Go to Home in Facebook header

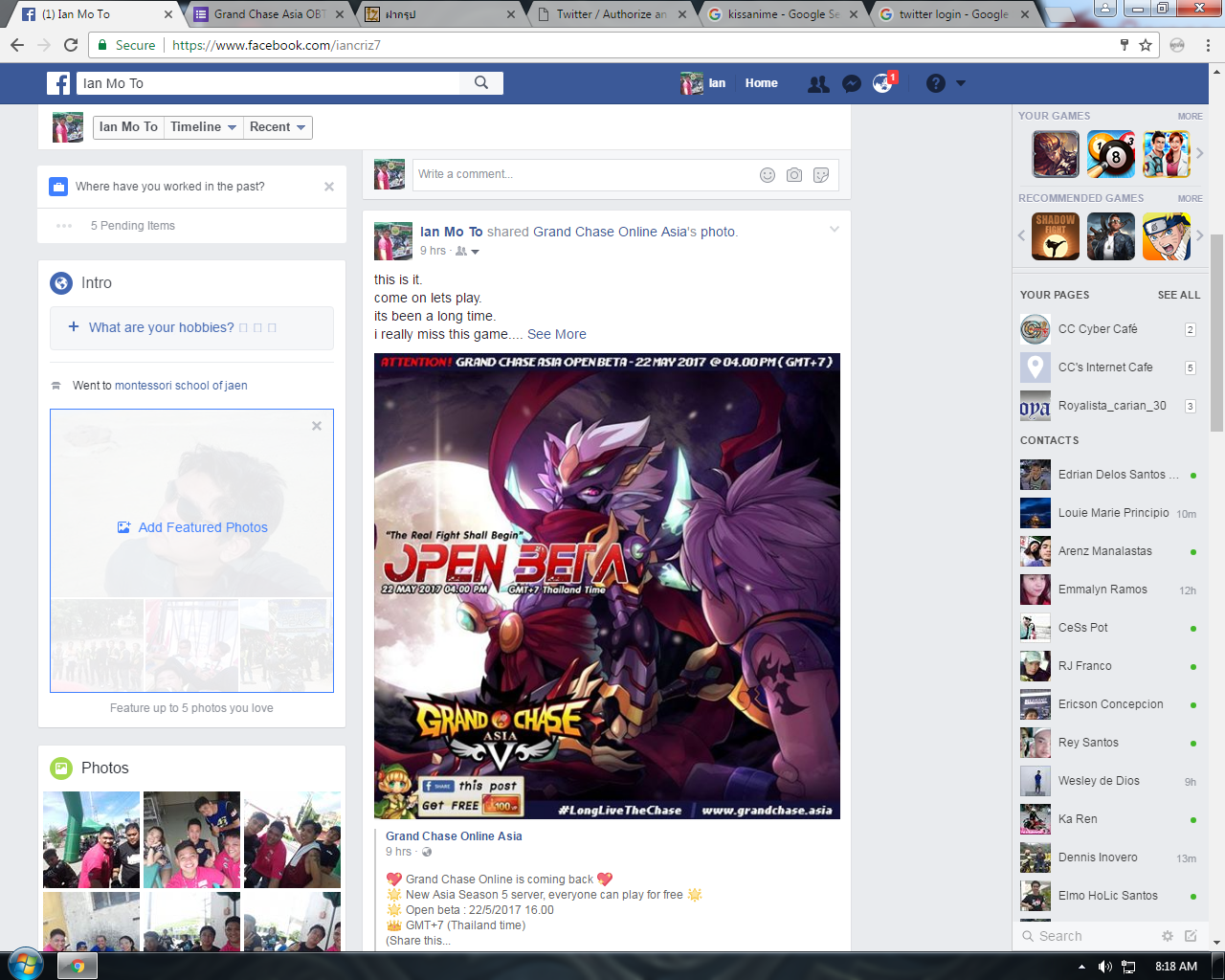click(x=762, y=83)
